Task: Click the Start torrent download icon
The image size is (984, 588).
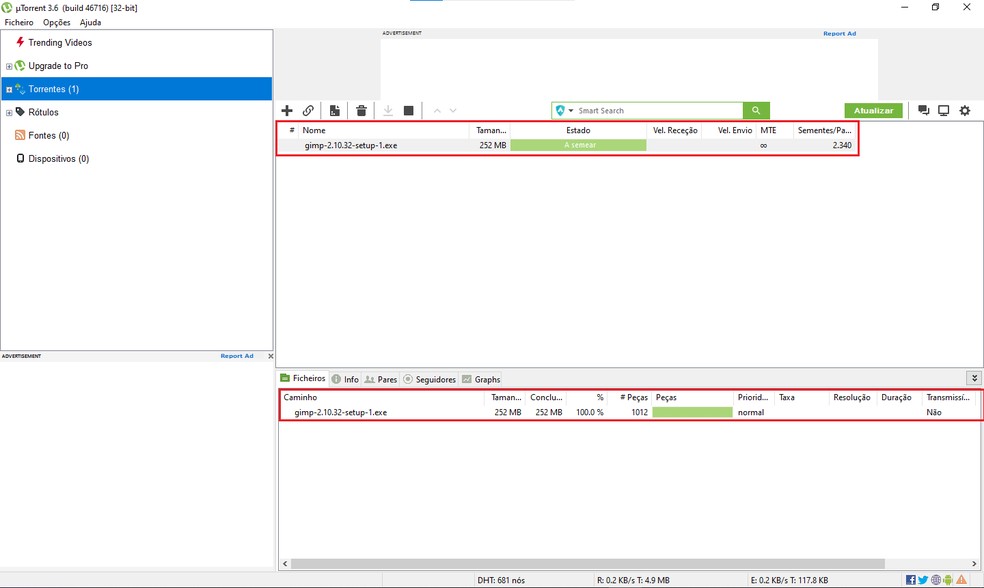Action: 387,110
